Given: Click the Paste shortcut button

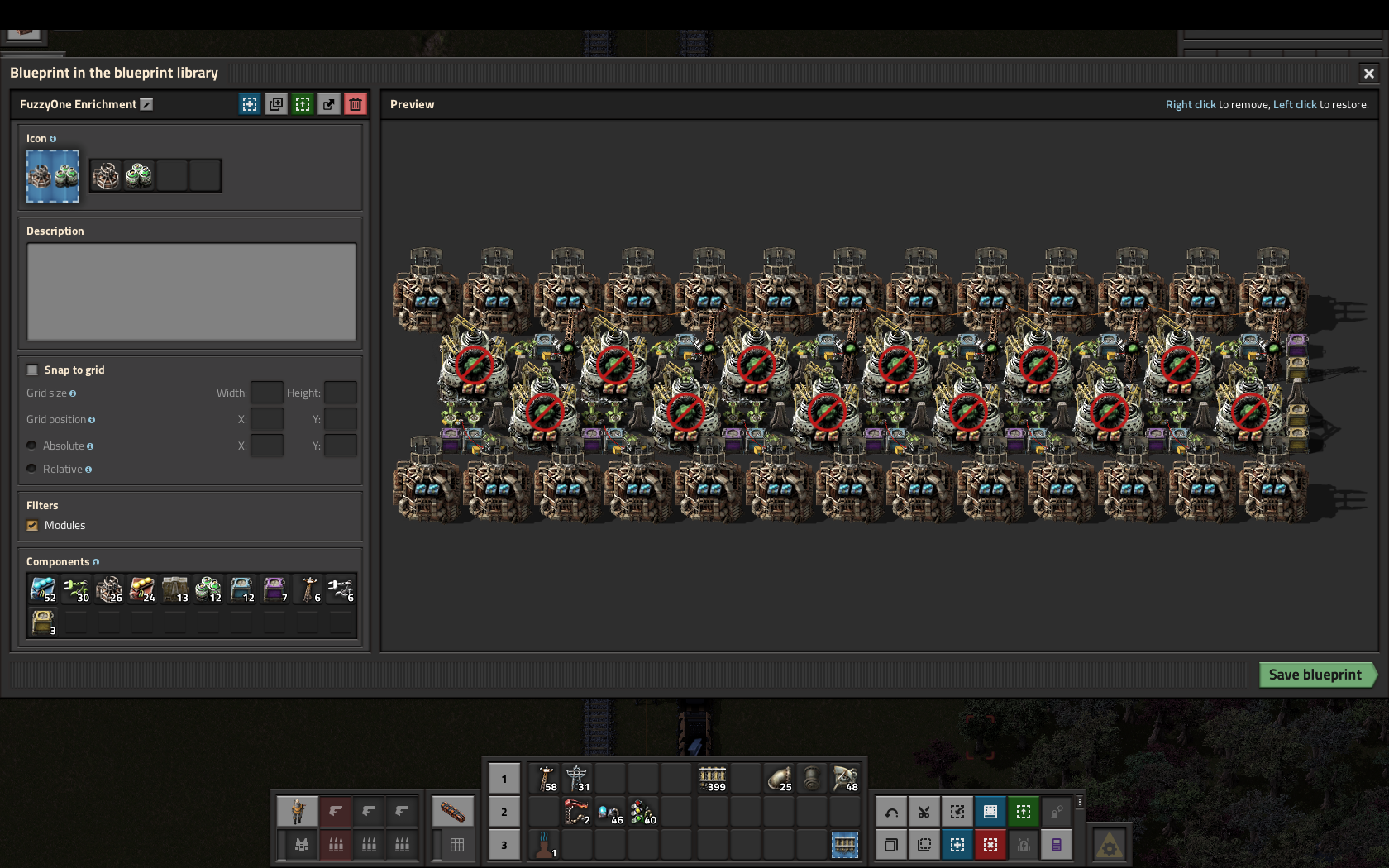Looking at the screenshot, I should (924, 845).
